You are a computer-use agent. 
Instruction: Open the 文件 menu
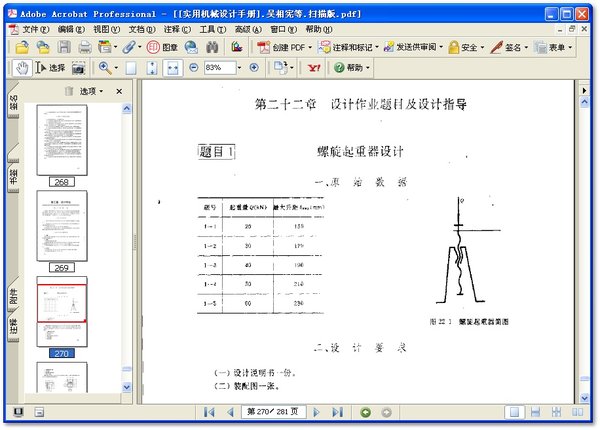36,29
